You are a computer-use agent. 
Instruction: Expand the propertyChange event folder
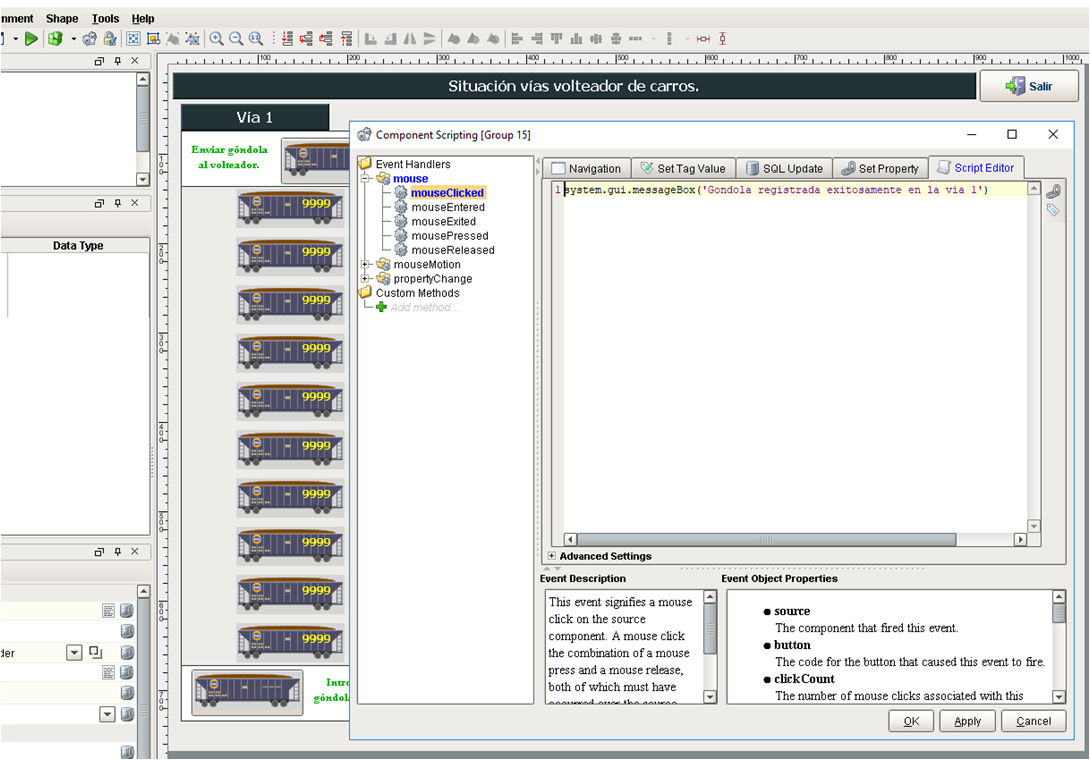[366, 279]
